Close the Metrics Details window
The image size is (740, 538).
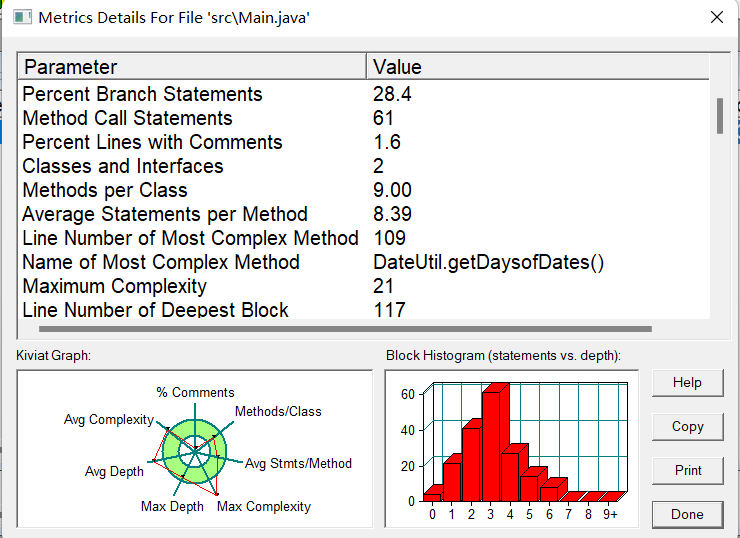click(x=716, y=17)
